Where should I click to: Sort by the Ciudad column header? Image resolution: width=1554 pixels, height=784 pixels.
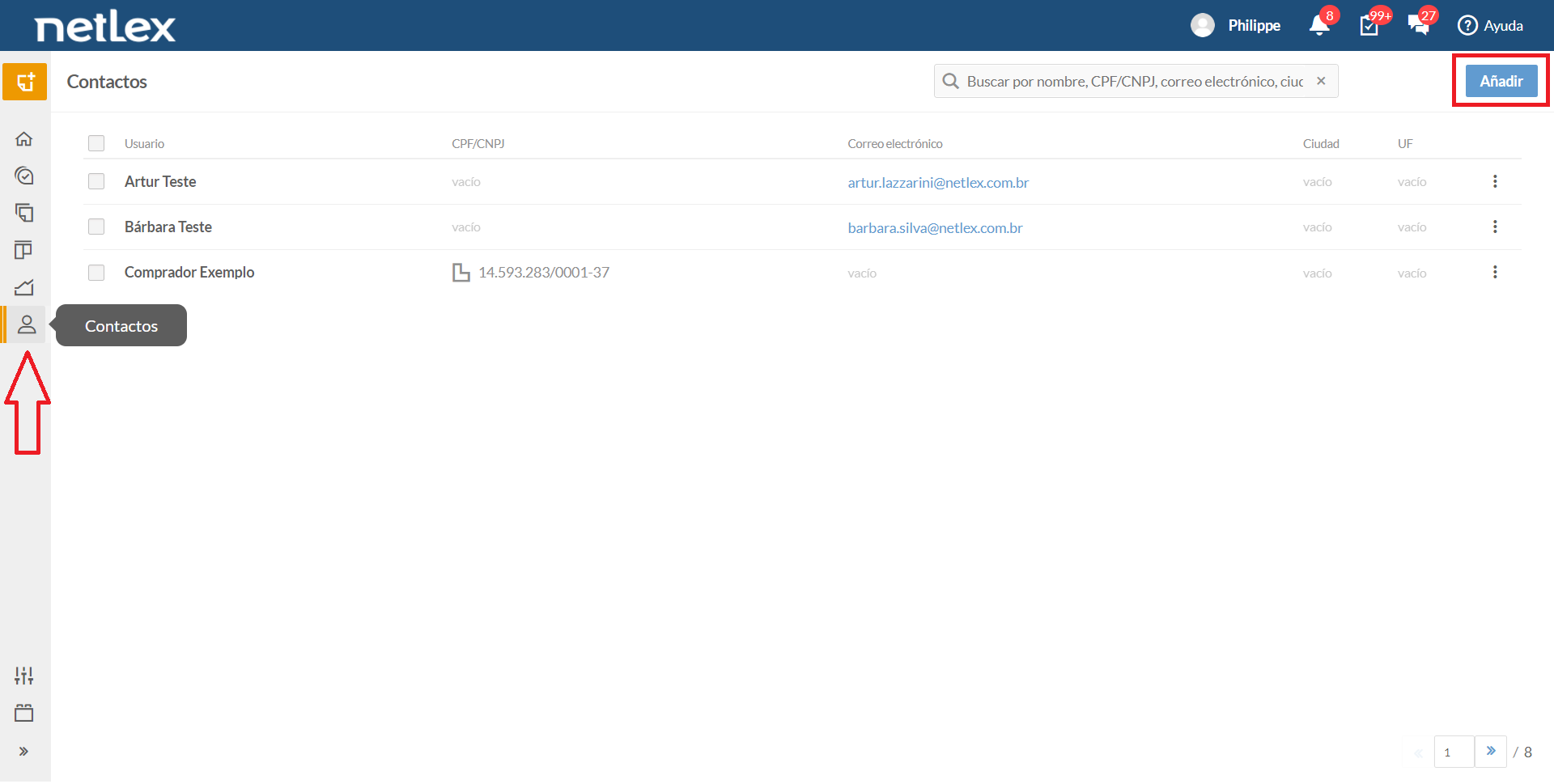pos(1321,144)
